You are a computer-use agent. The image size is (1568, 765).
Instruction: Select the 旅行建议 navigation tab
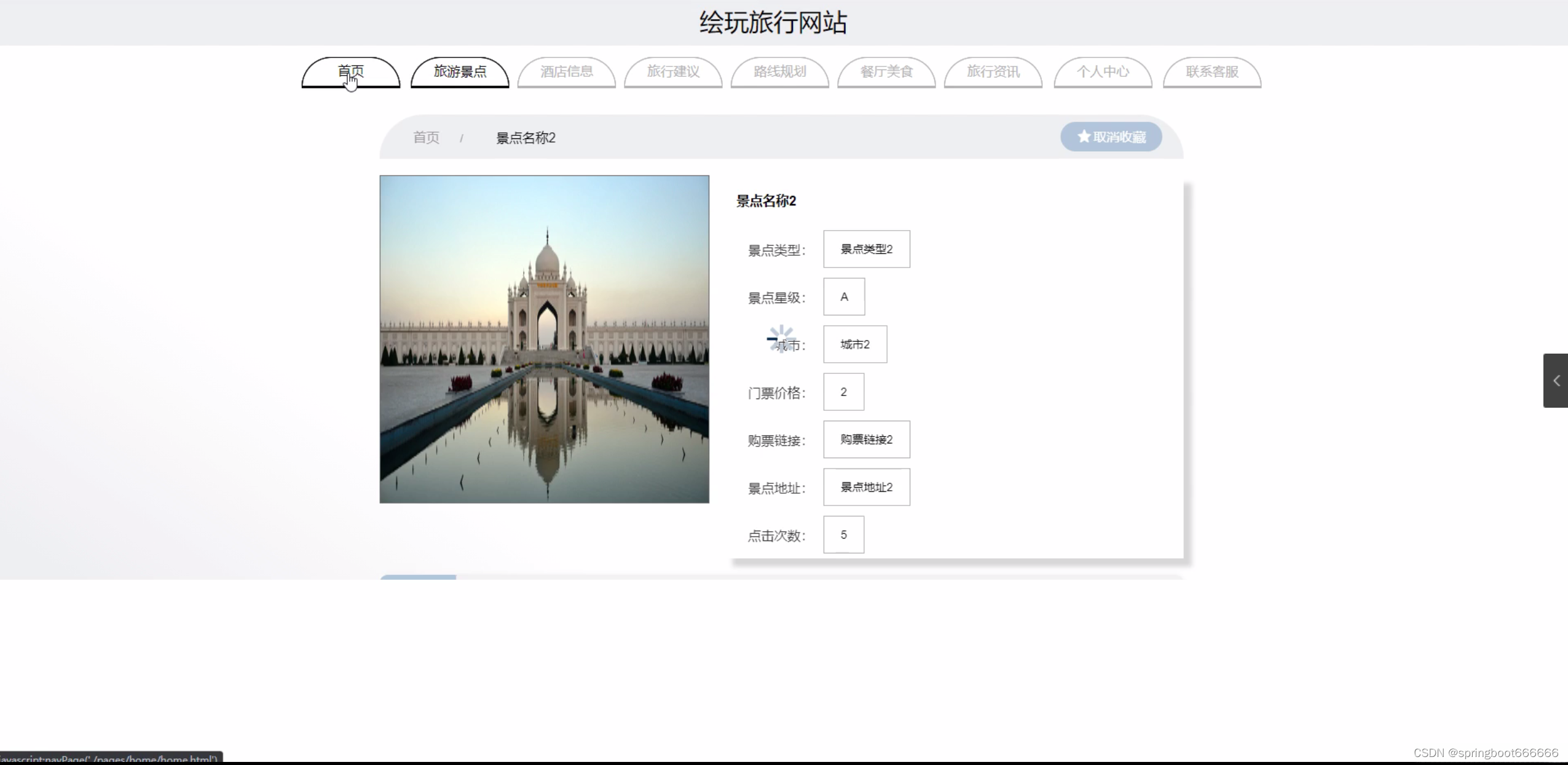point(673,72)
